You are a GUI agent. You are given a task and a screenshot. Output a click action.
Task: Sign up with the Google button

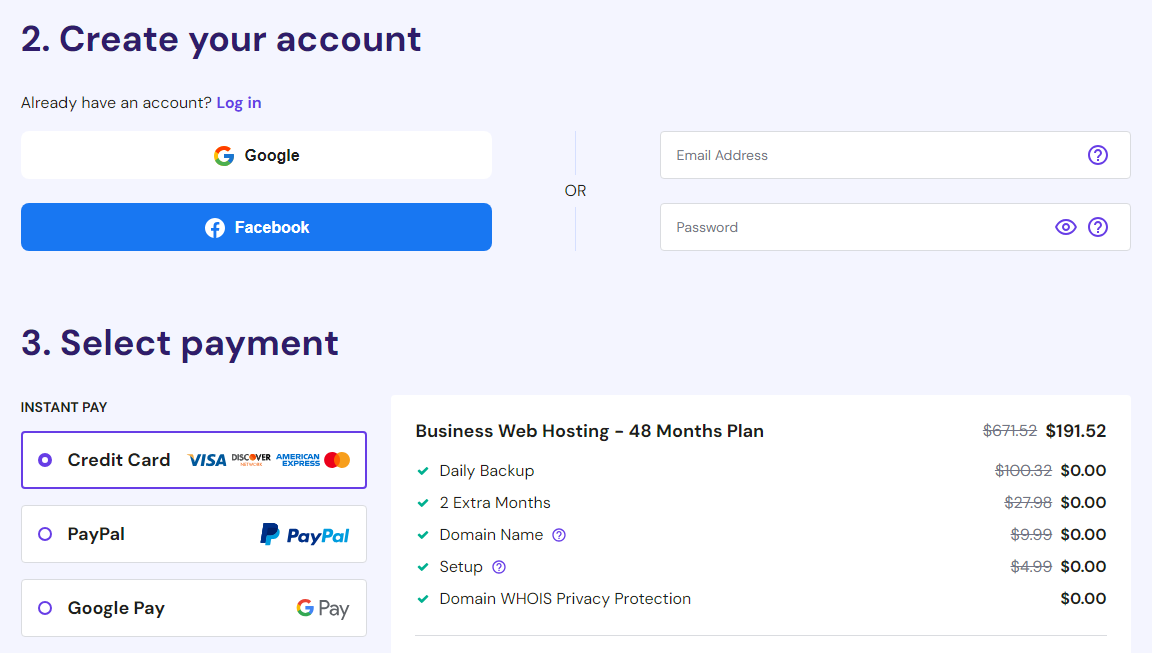coord(256,155)
